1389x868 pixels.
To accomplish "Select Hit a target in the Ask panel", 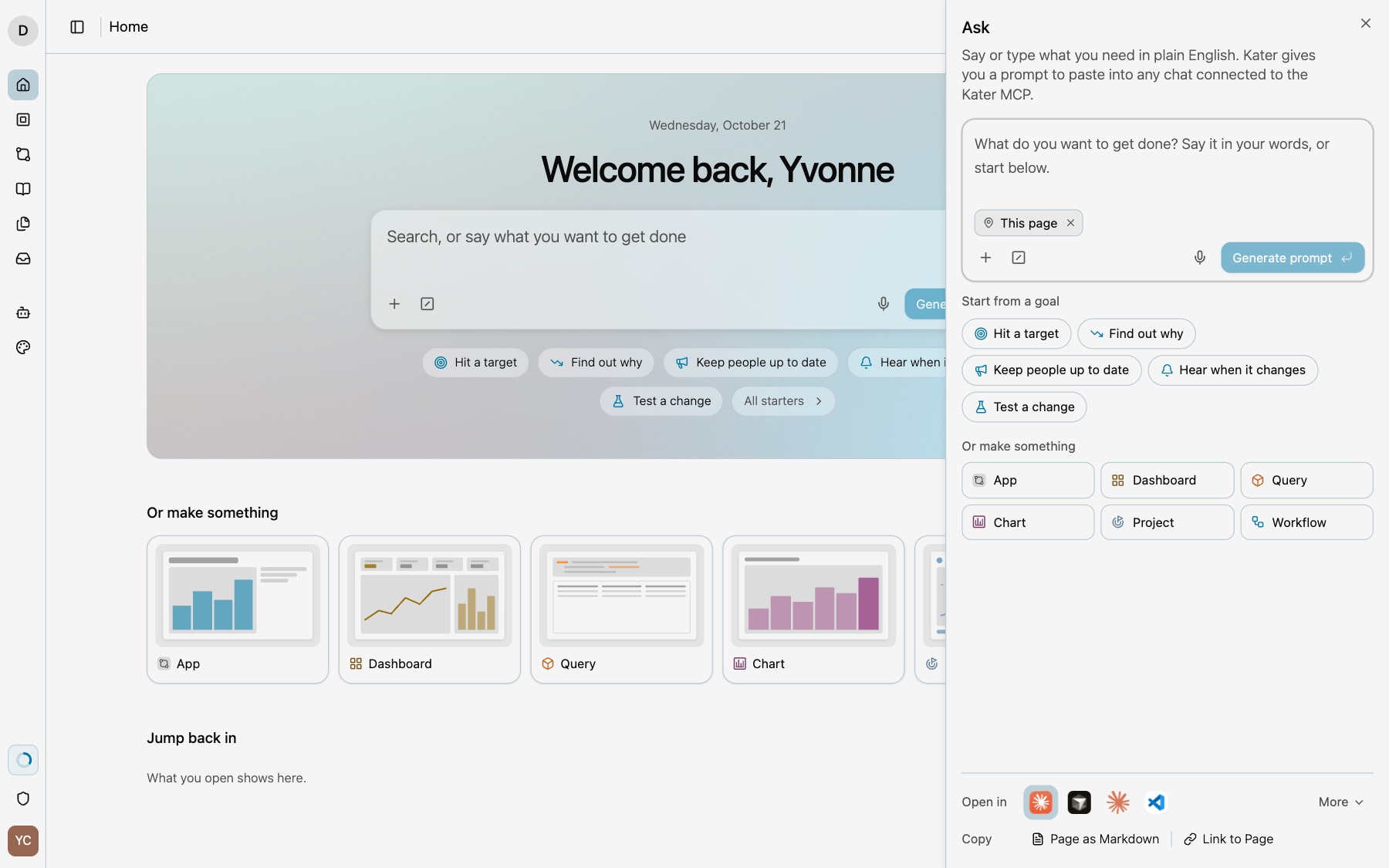I will coord(1016,334).
